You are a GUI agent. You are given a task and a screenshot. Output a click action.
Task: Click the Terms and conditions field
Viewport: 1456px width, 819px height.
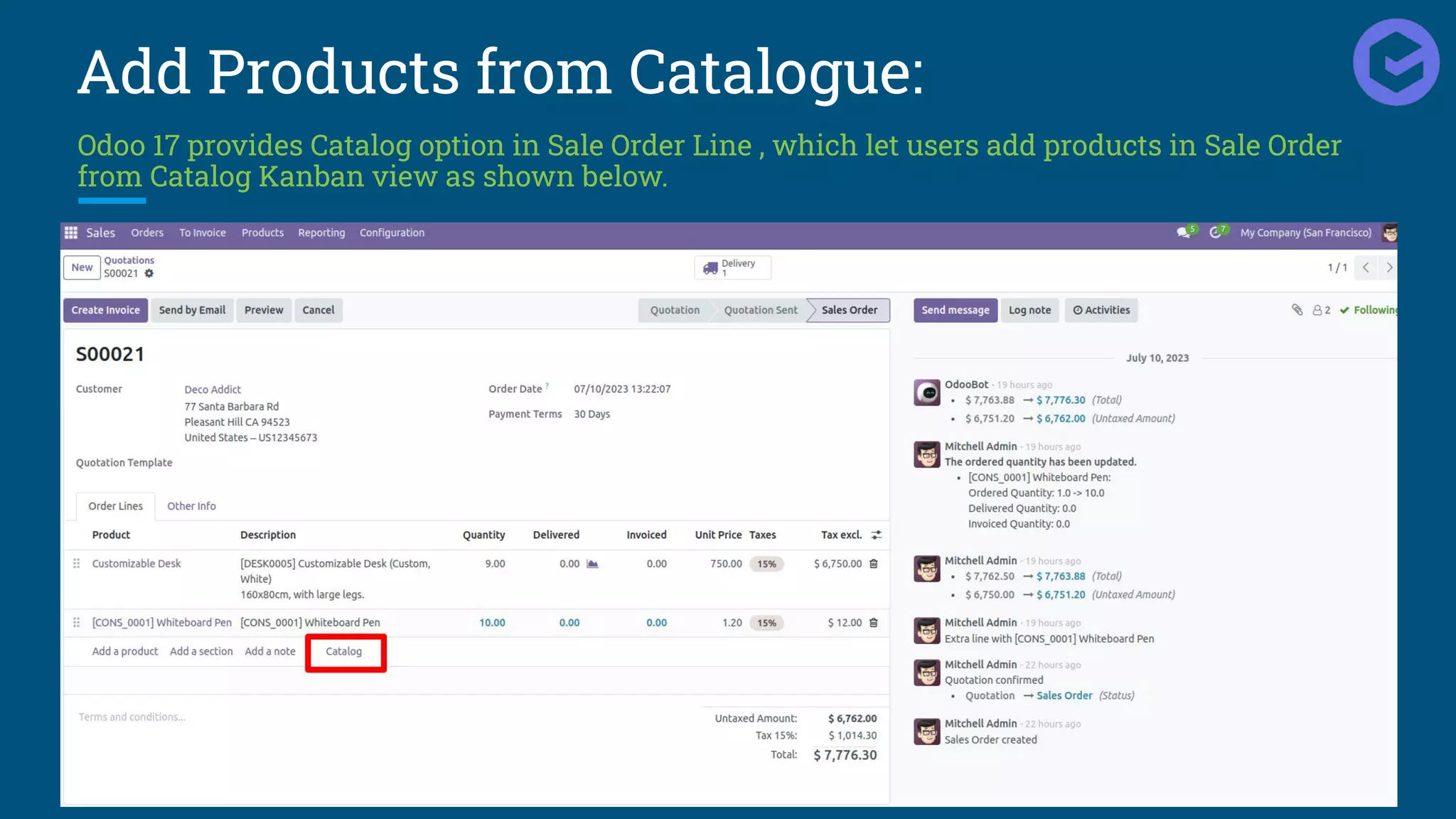click(132, 717)
